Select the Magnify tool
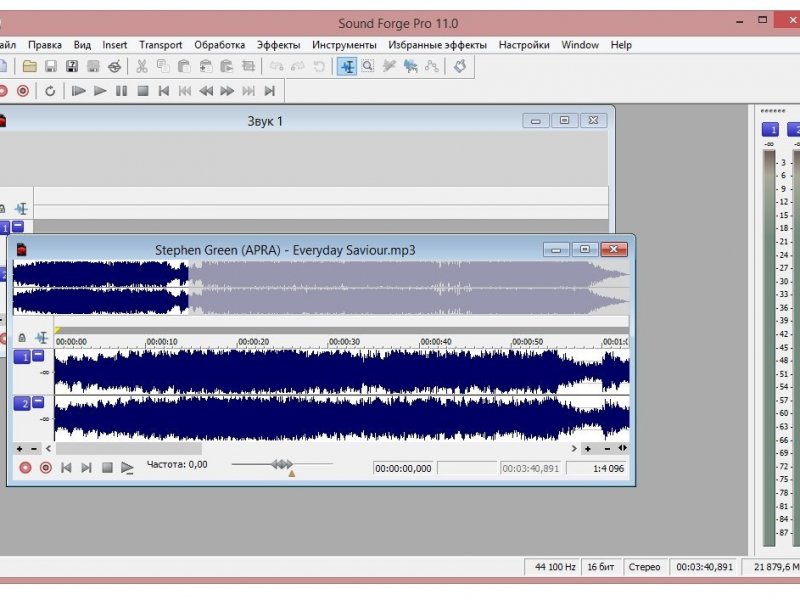The height and width of the screenshot is (600, 800). click(368, 66)
